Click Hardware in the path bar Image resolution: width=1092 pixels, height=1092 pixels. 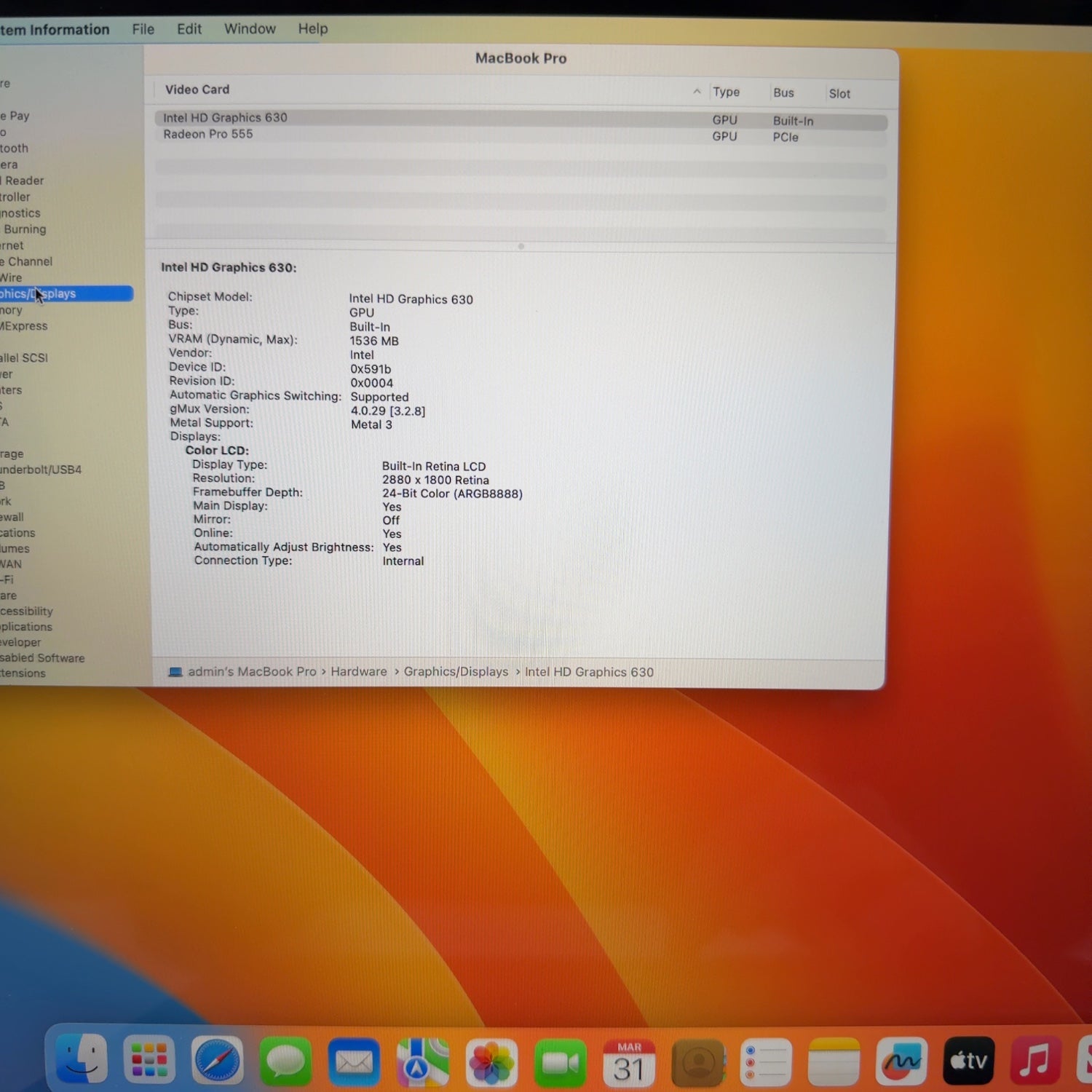coord(359,671)
